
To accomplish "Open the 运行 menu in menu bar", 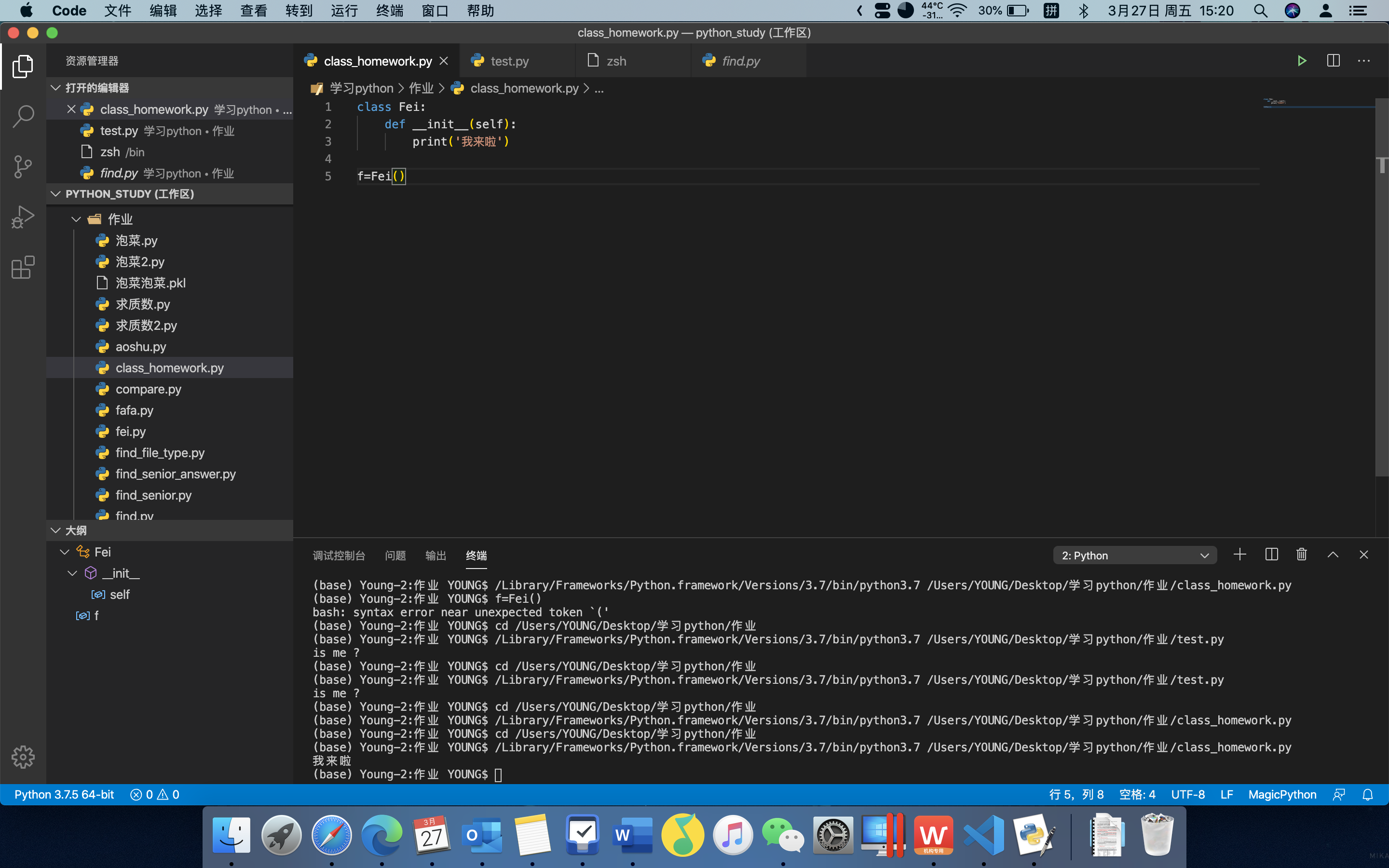I will coord(344,11).
